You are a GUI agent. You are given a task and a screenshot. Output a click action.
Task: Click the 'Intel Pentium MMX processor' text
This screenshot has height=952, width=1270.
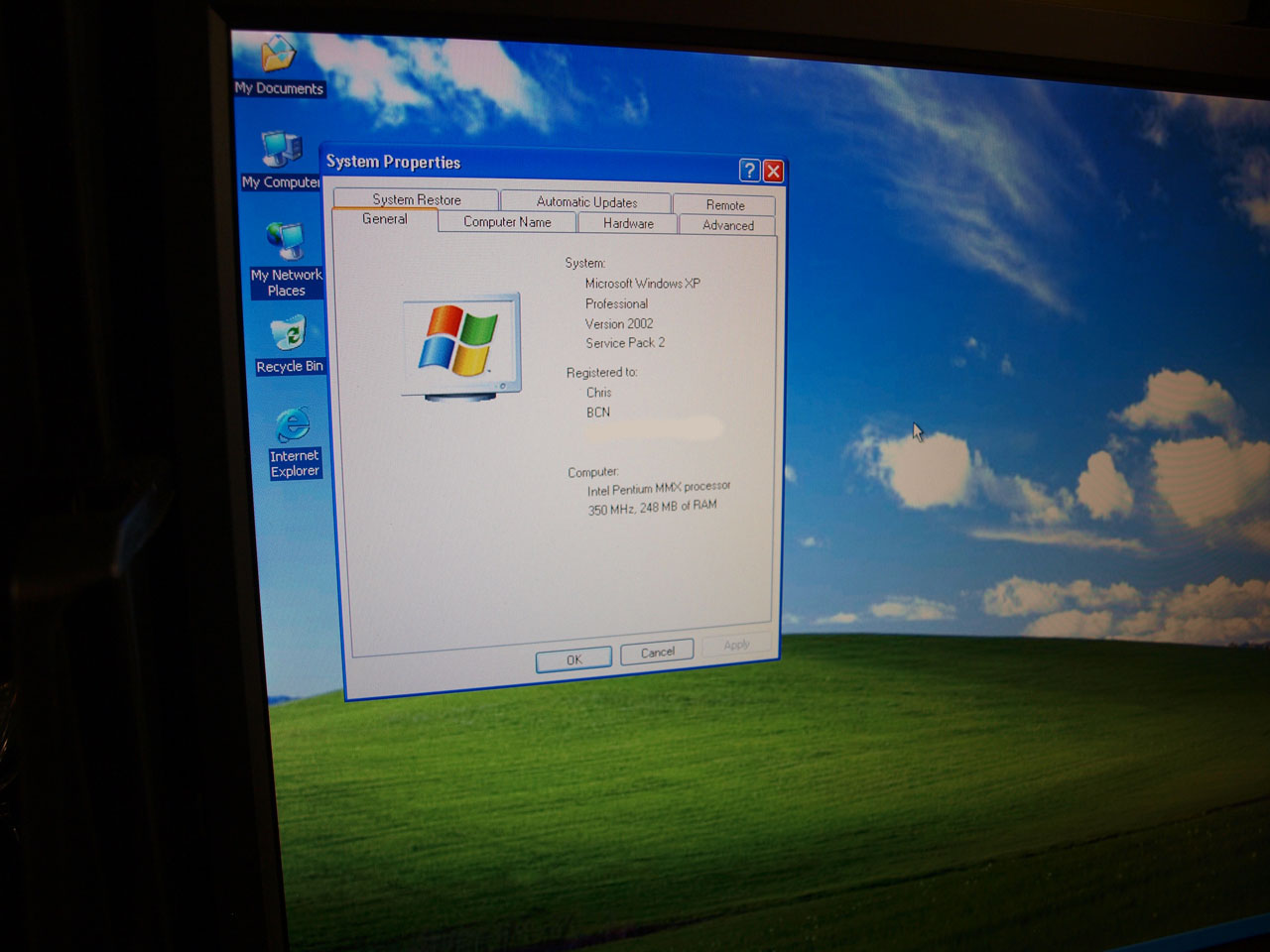659,489
